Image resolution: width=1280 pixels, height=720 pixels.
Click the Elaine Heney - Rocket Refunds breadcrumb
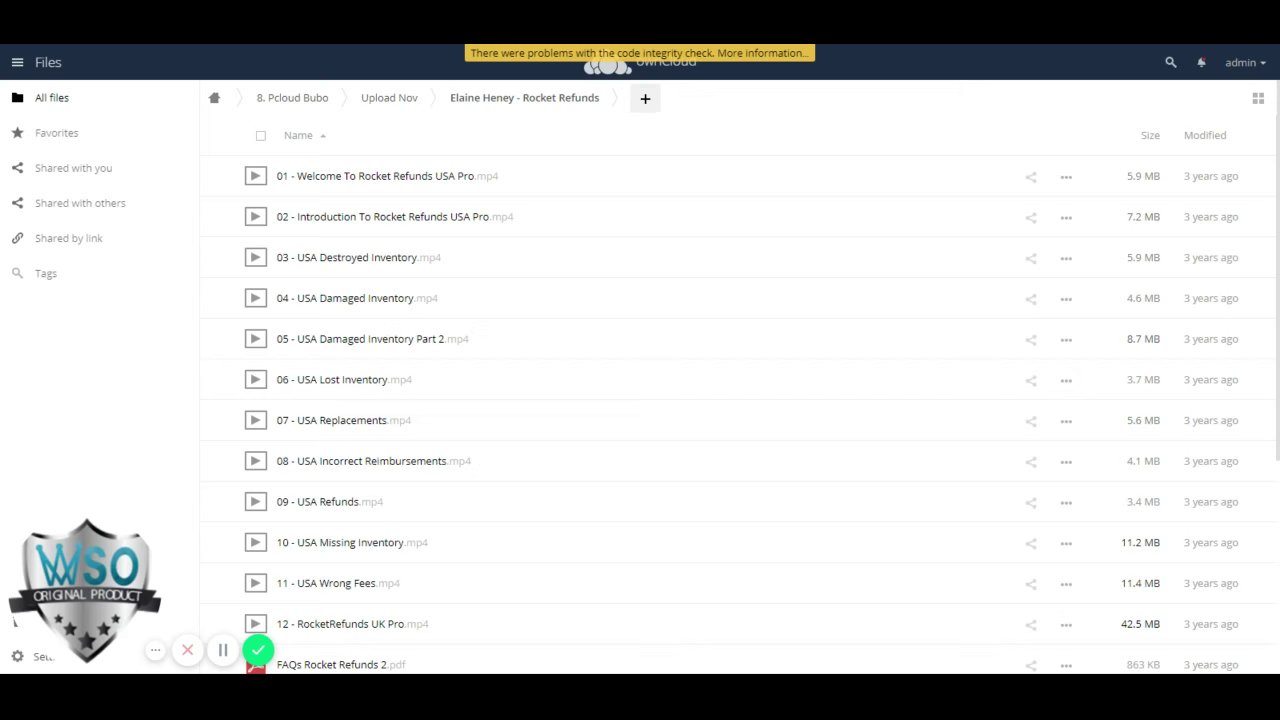[x=524, y=98]
